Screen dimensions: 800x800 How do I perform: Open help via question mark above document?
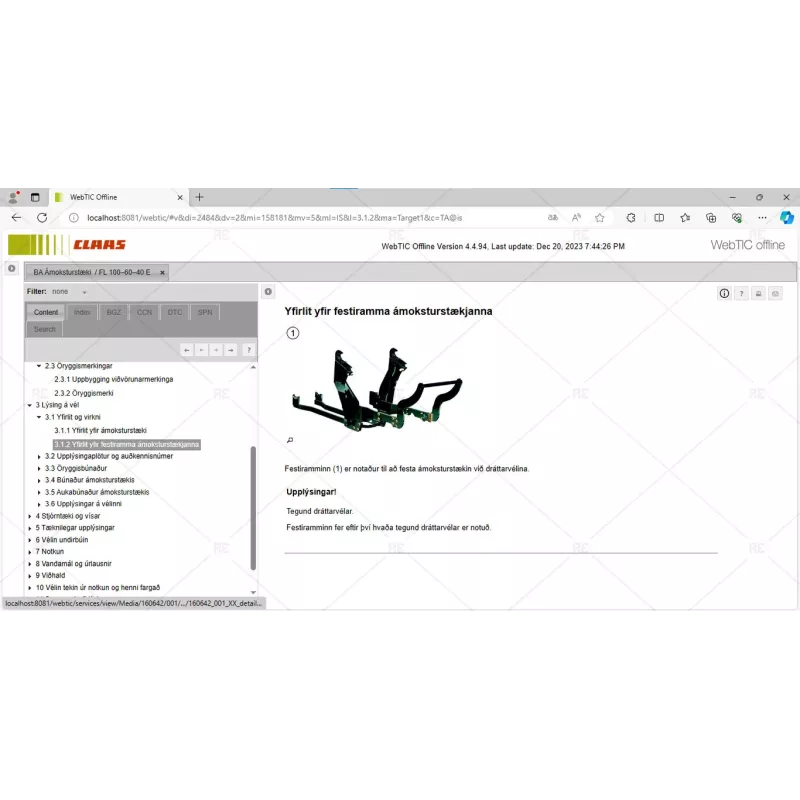pos(741,293)
